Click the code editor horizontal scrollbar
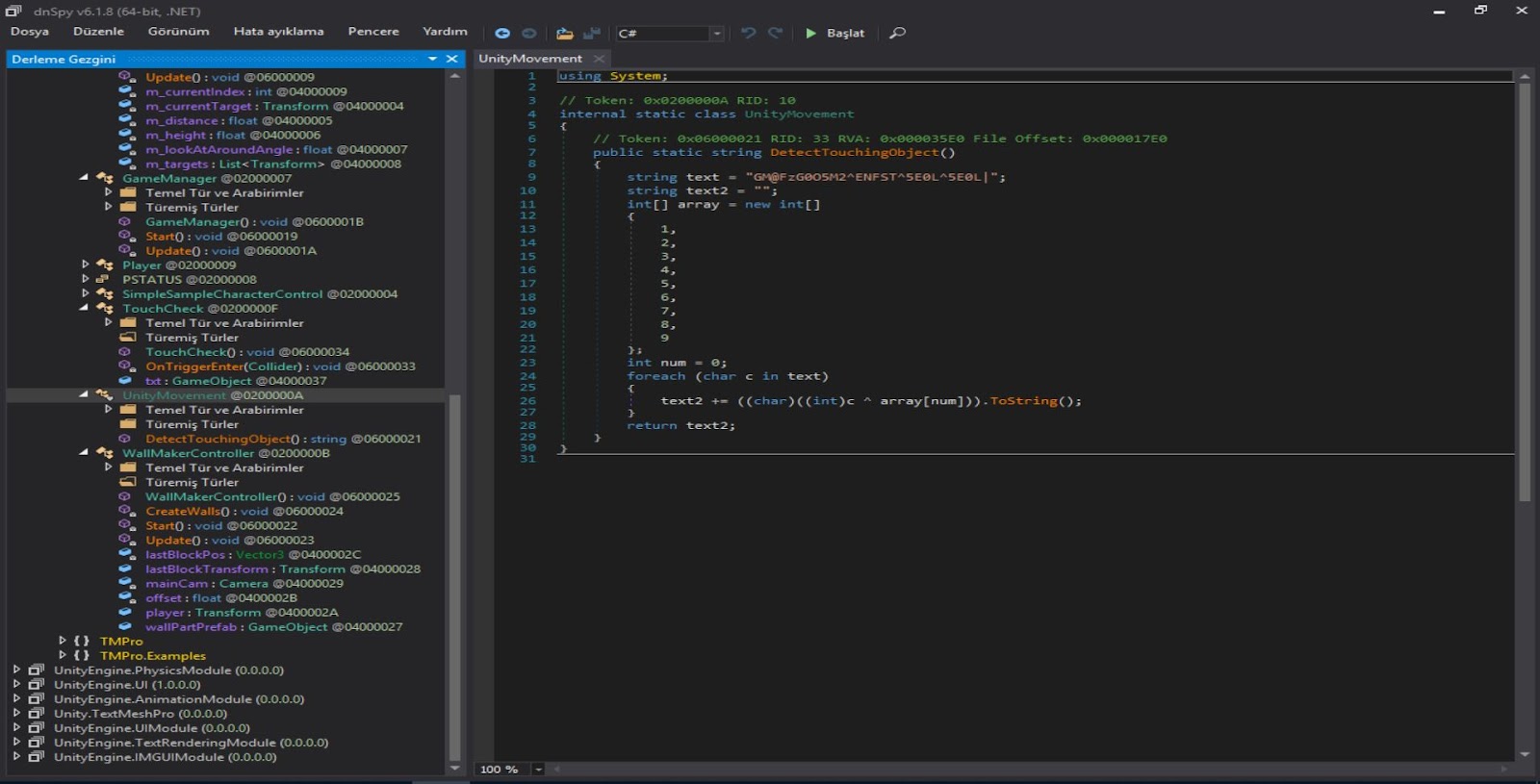 pos(1032,769)
